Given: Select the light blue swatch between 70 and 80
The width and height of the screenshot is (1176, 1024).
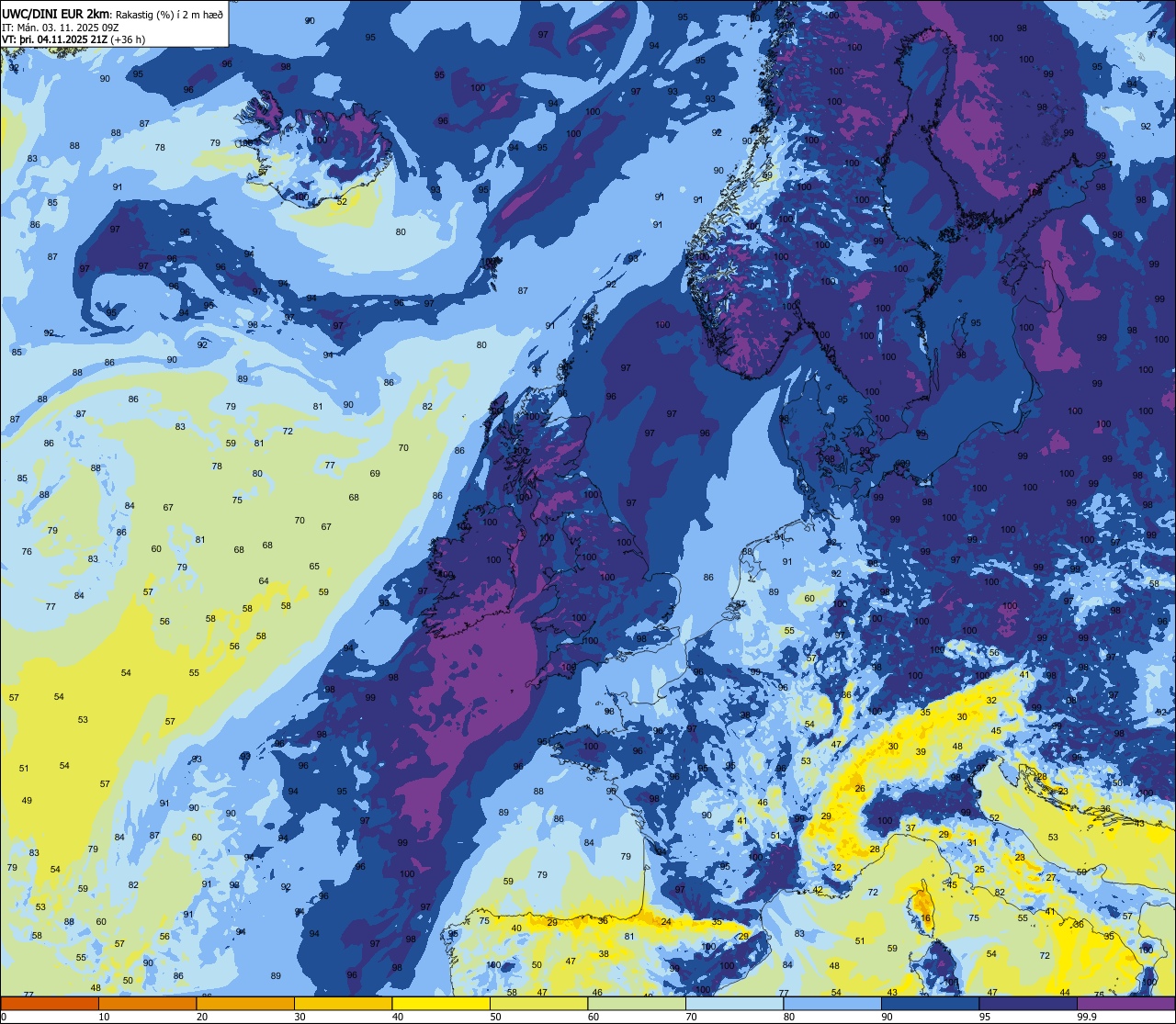Looking at the screenshot, I should pos(734,1003).
